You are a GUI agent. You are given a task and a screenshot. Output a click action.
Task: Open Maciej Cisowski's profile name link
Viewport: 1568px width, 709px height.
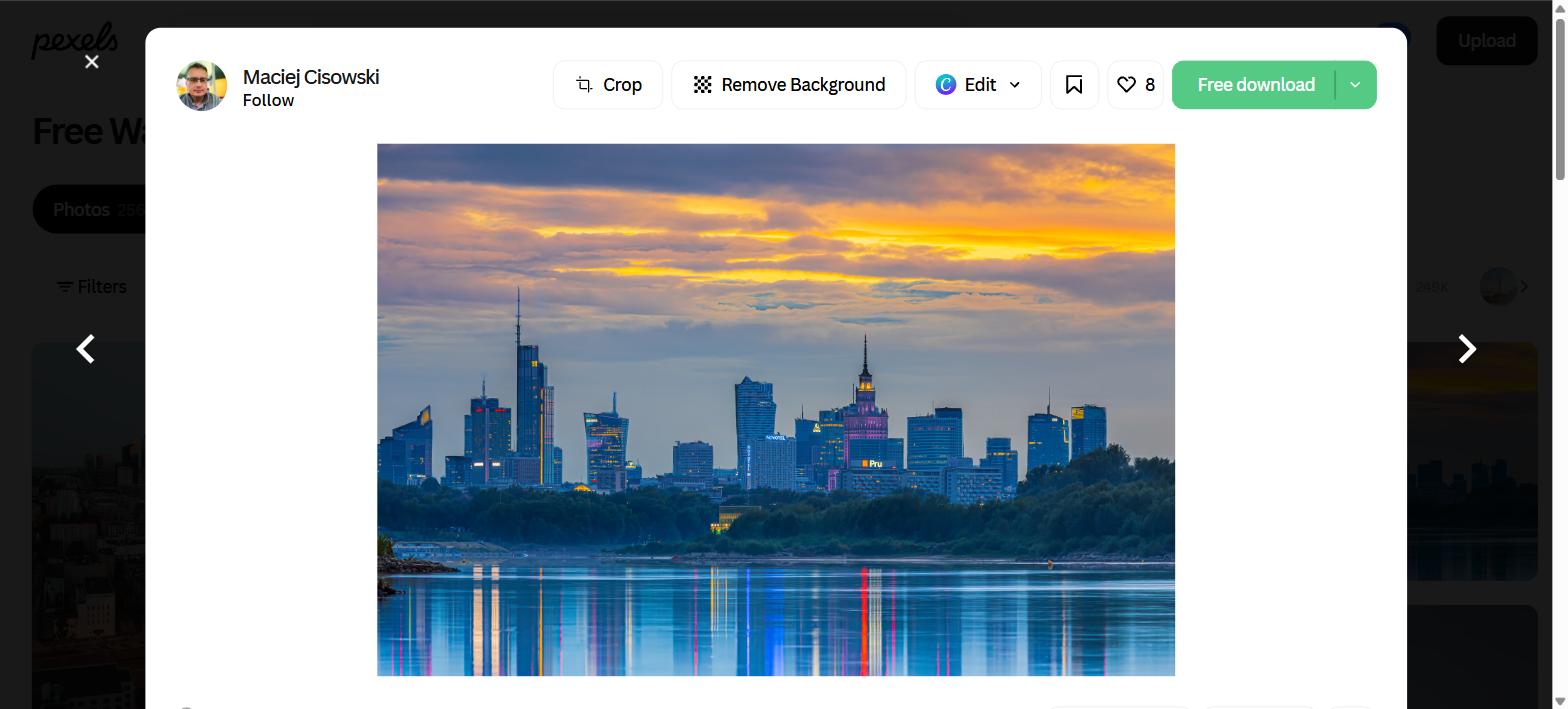[311, 77]
